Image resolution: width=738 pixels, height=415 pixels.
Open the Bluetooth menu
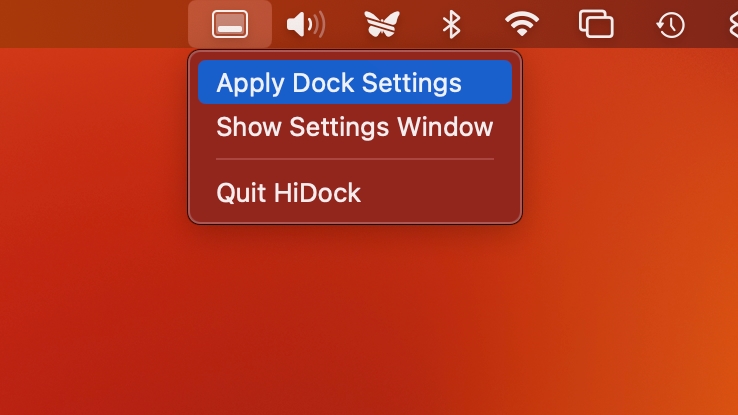pyautogui.click(x=451, y=24)
